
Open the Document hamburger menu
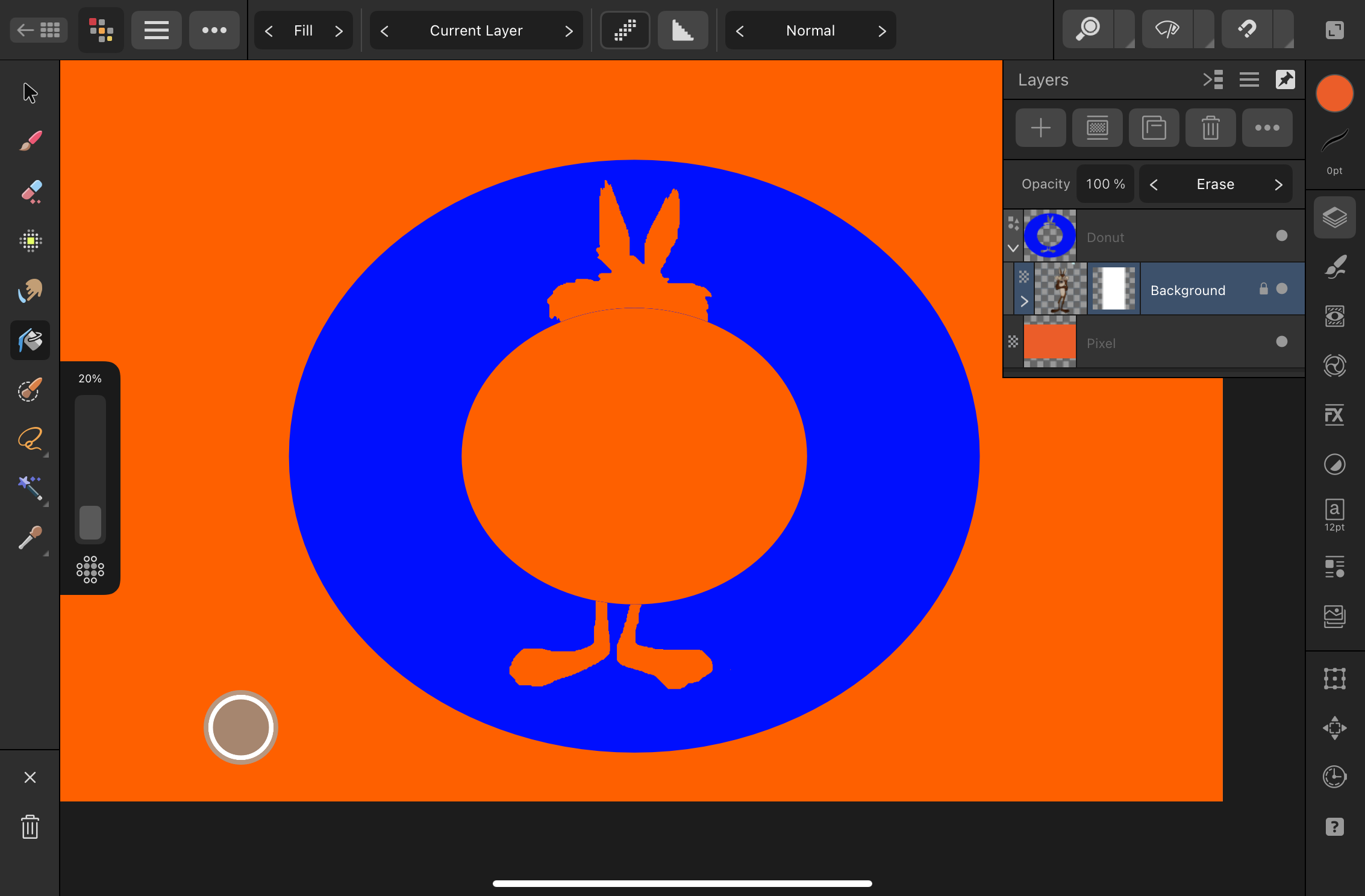tap(157, 30)
